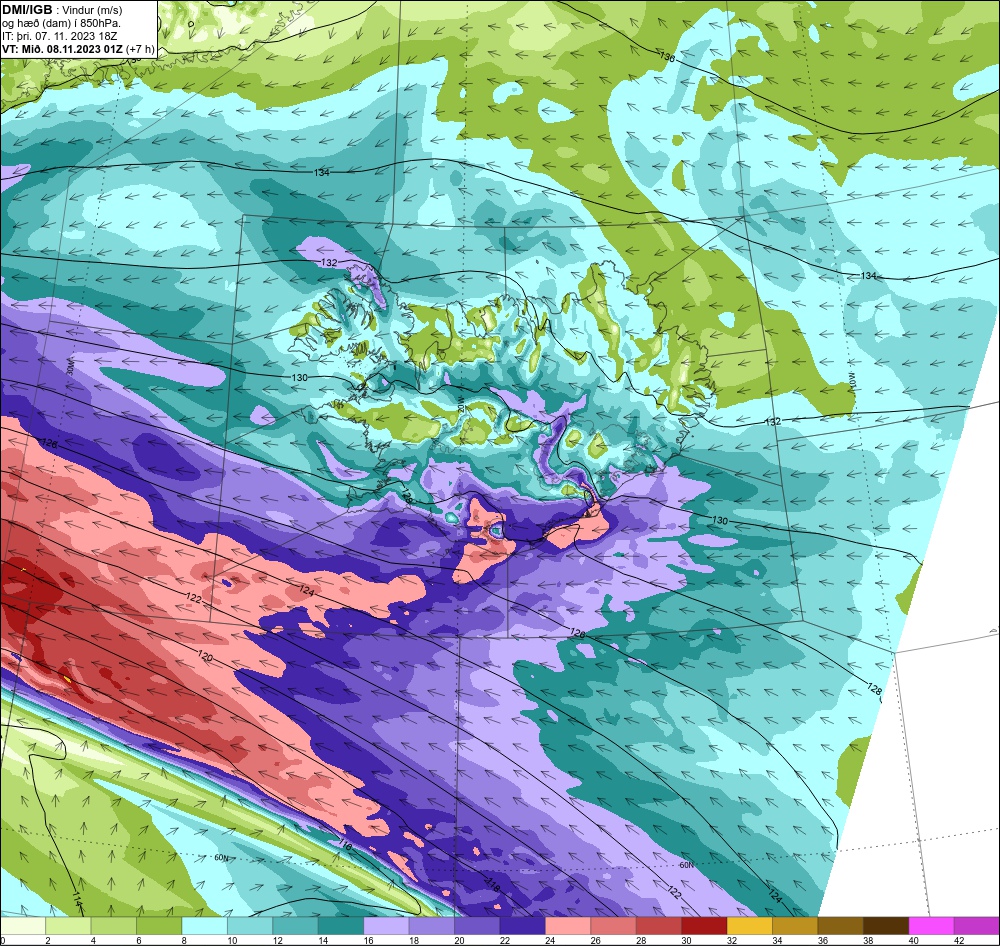Click the magenta 40–42 m/s legend swatch
The width and height of the screenshot is (1000, 946).
(930, 926)
